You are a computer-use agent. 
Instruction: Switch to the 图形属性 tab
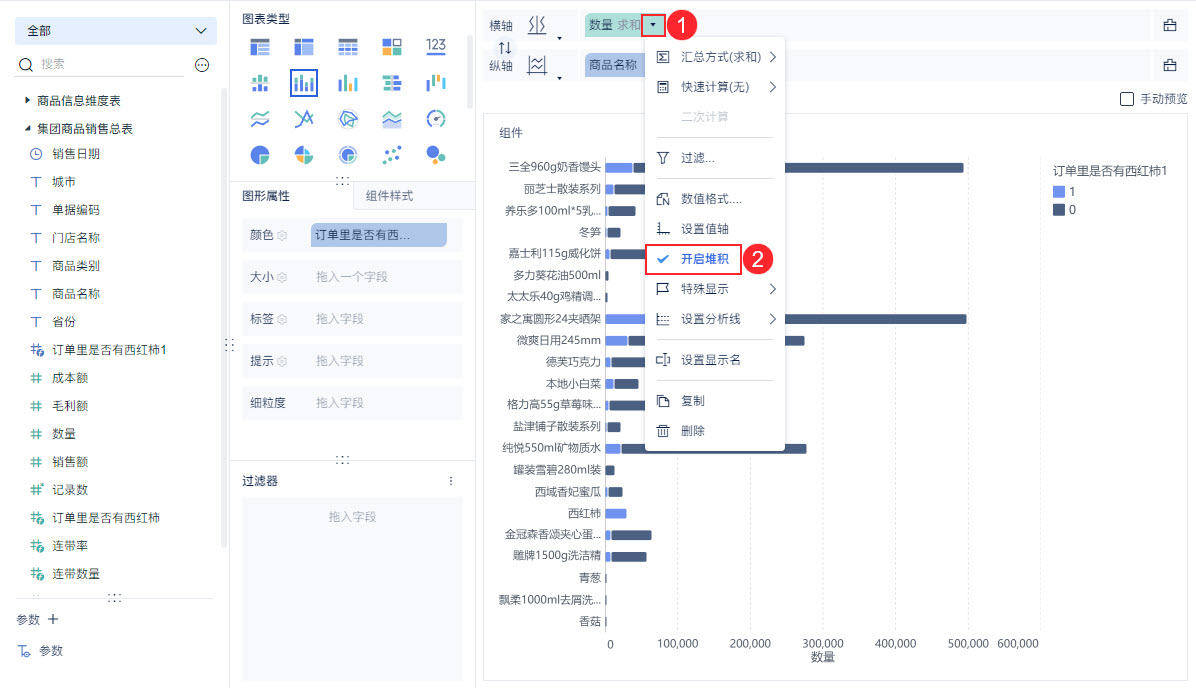(266, 196)
